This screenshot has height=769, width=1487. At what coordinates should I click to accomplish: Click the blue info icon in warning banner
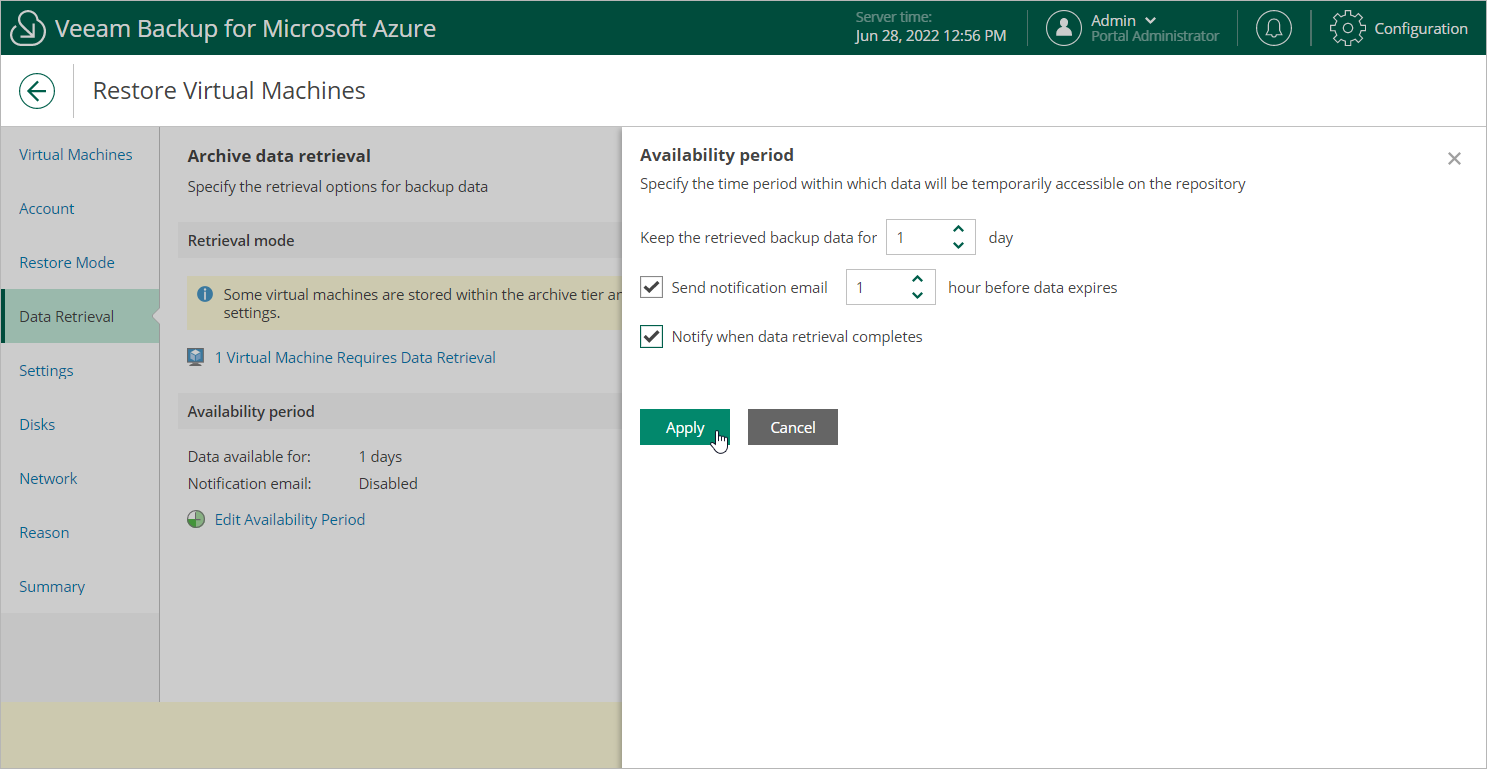point(205,295)
